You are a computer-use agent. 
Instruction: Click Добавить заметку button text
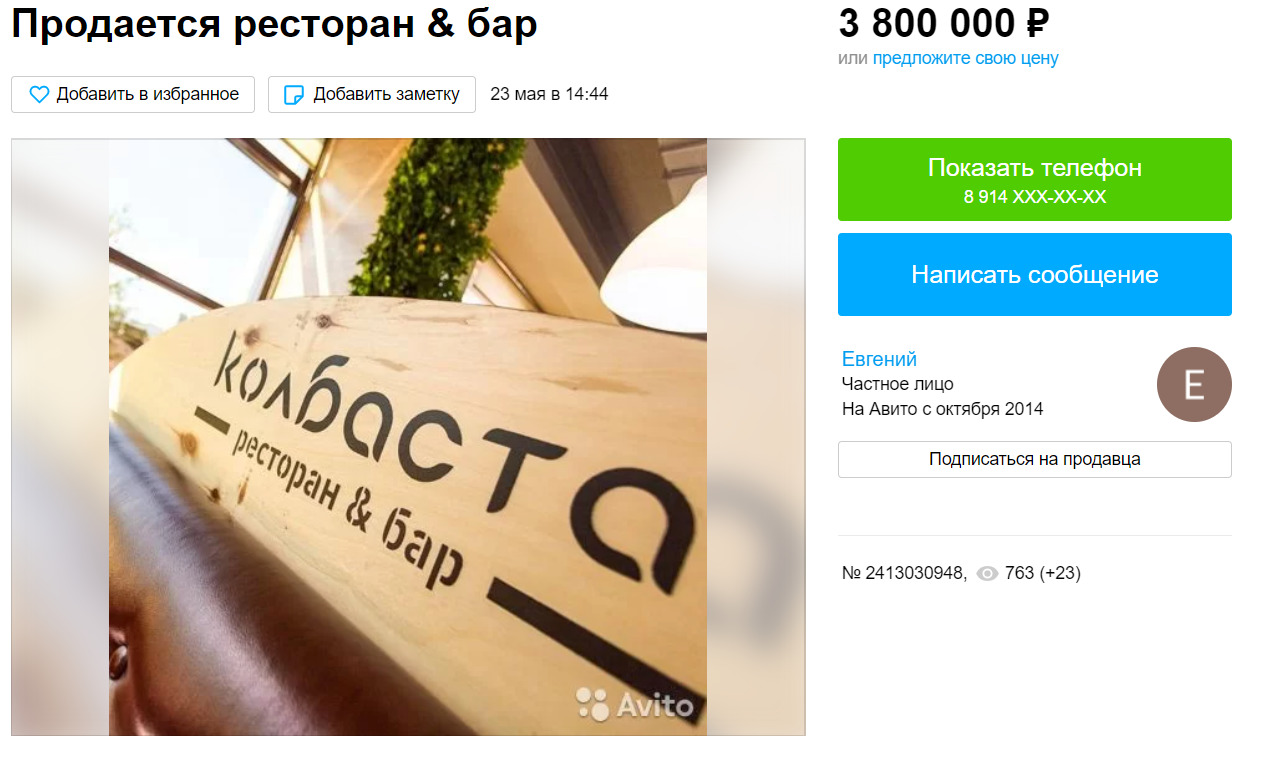386,95
